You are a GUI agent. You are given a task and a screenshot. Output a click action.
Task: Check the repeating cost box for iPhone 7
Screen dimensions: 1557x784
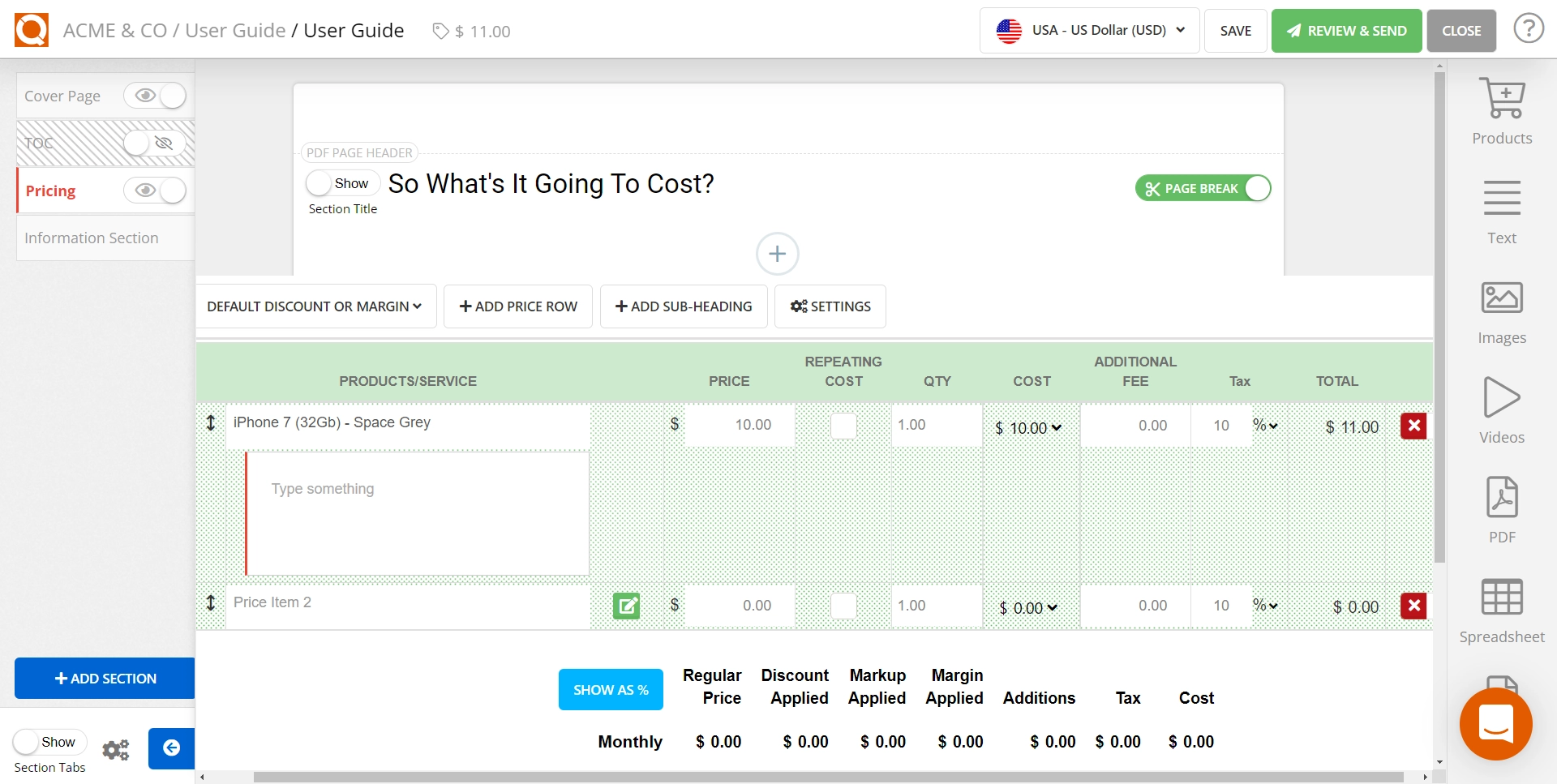pyautogui.click(x=843, y=426)
